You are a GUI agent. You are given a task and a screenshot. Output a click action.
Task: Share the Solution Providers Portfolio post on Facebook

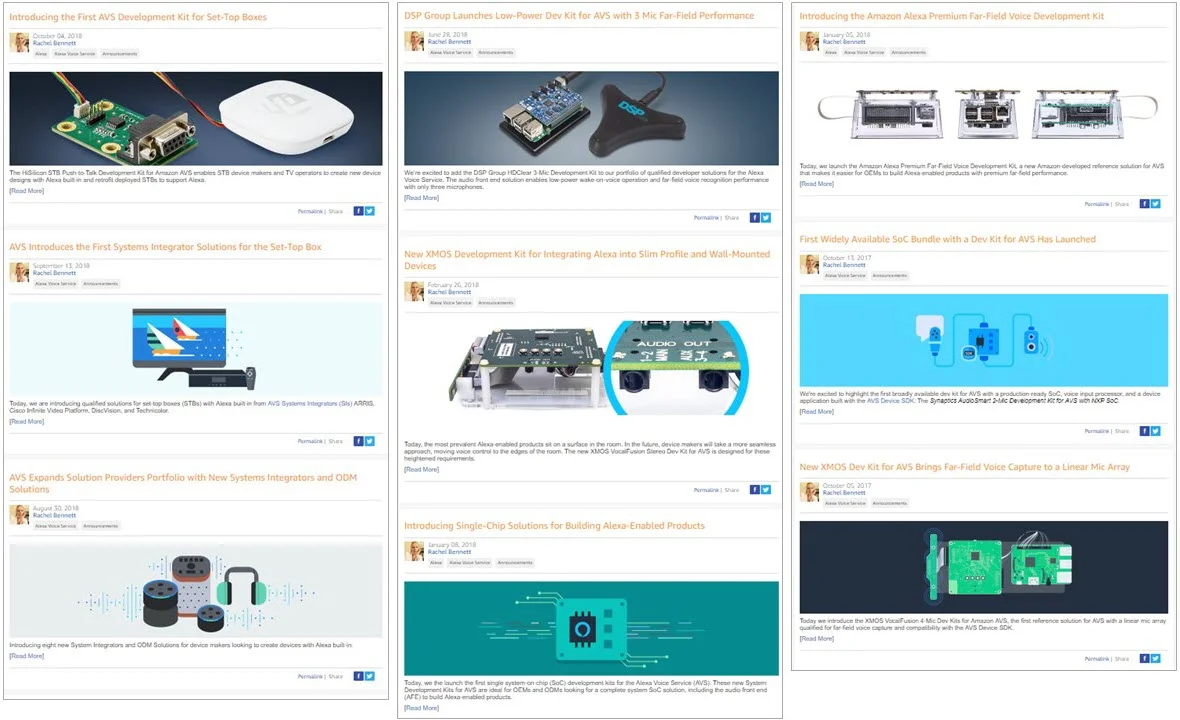[358, 676]
